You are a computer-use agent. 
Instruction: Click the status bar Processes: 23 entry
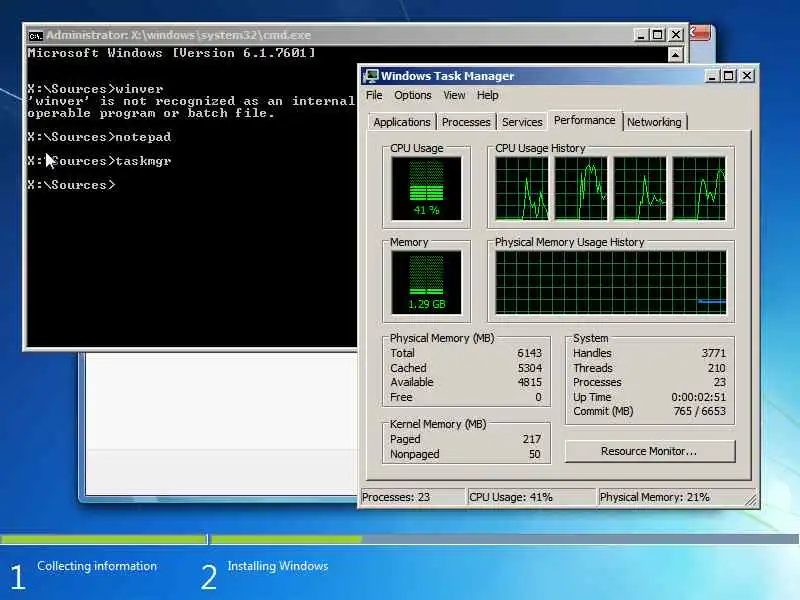click(412, 497)
